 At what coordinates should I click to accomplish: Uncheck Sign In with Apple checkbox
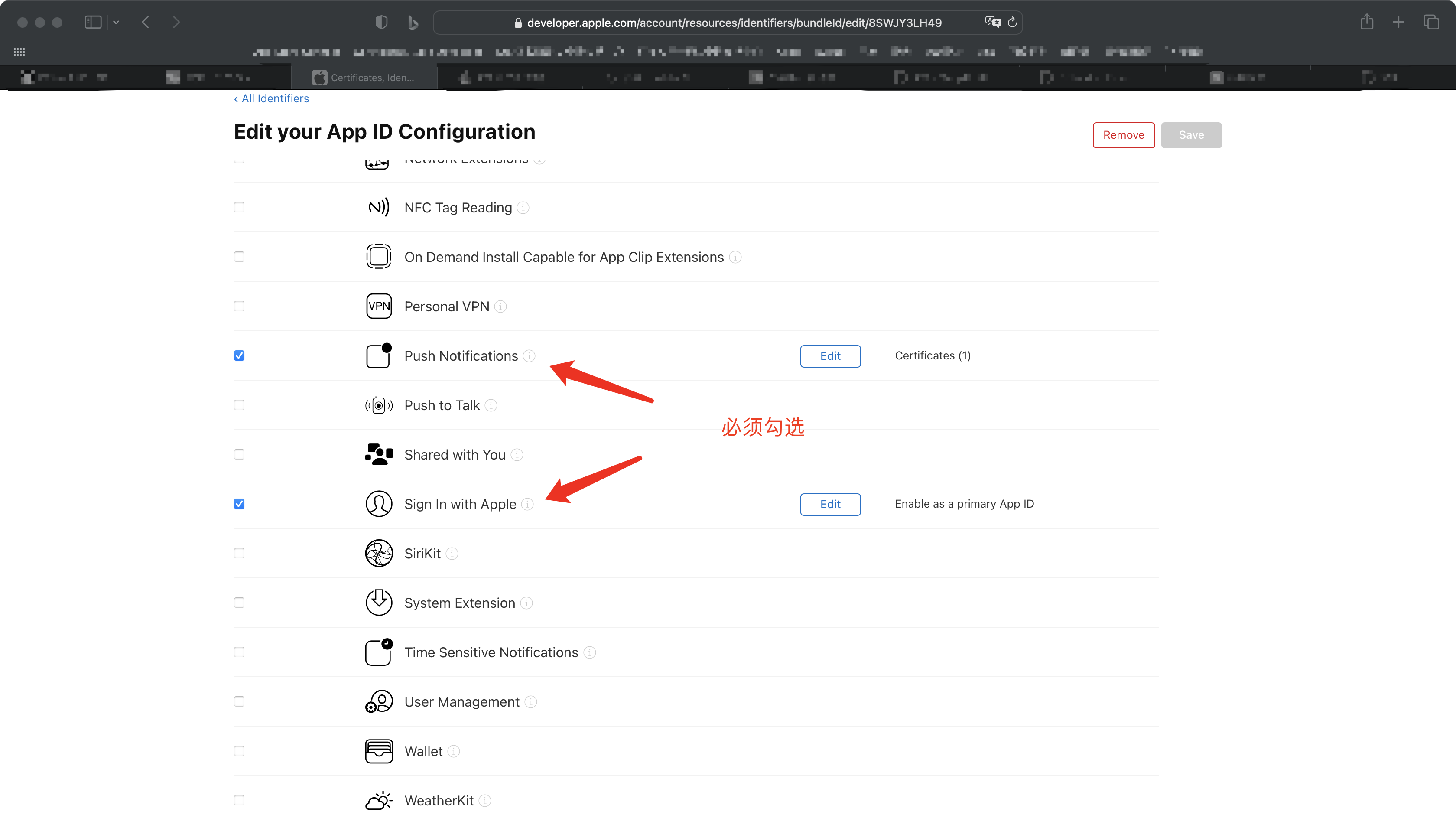click(x=239, y=504)
